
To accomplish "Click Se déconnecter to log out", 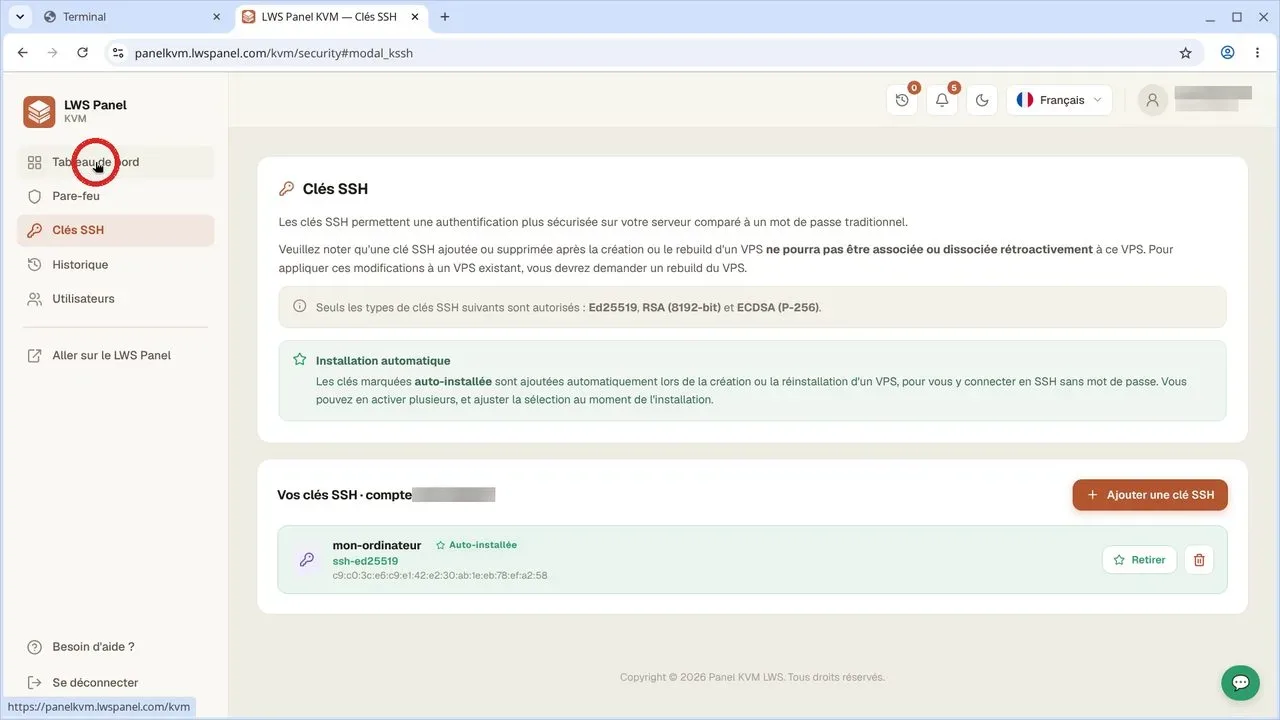I will click(95, 683).
